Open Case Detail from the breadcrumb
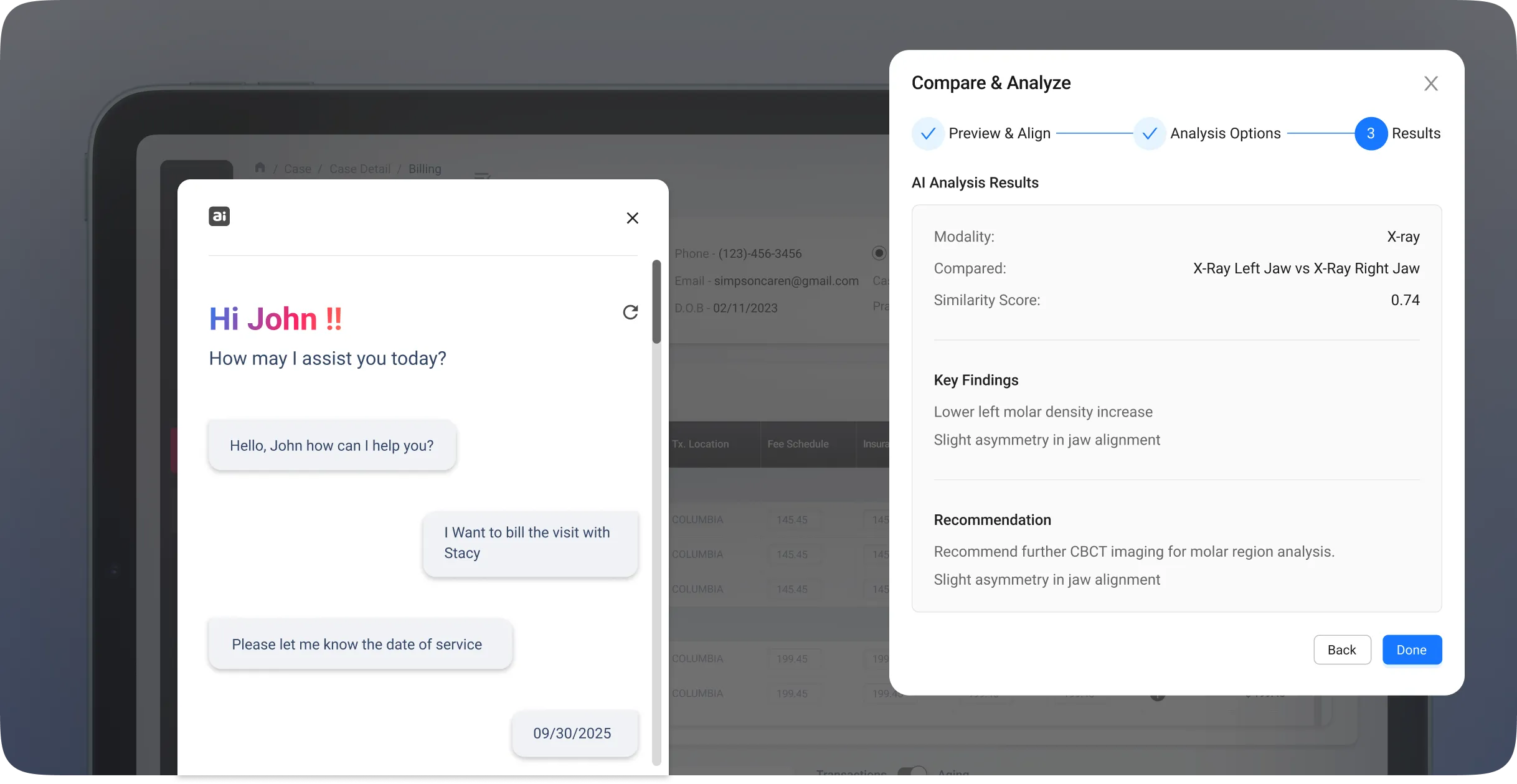 (360, 168)
